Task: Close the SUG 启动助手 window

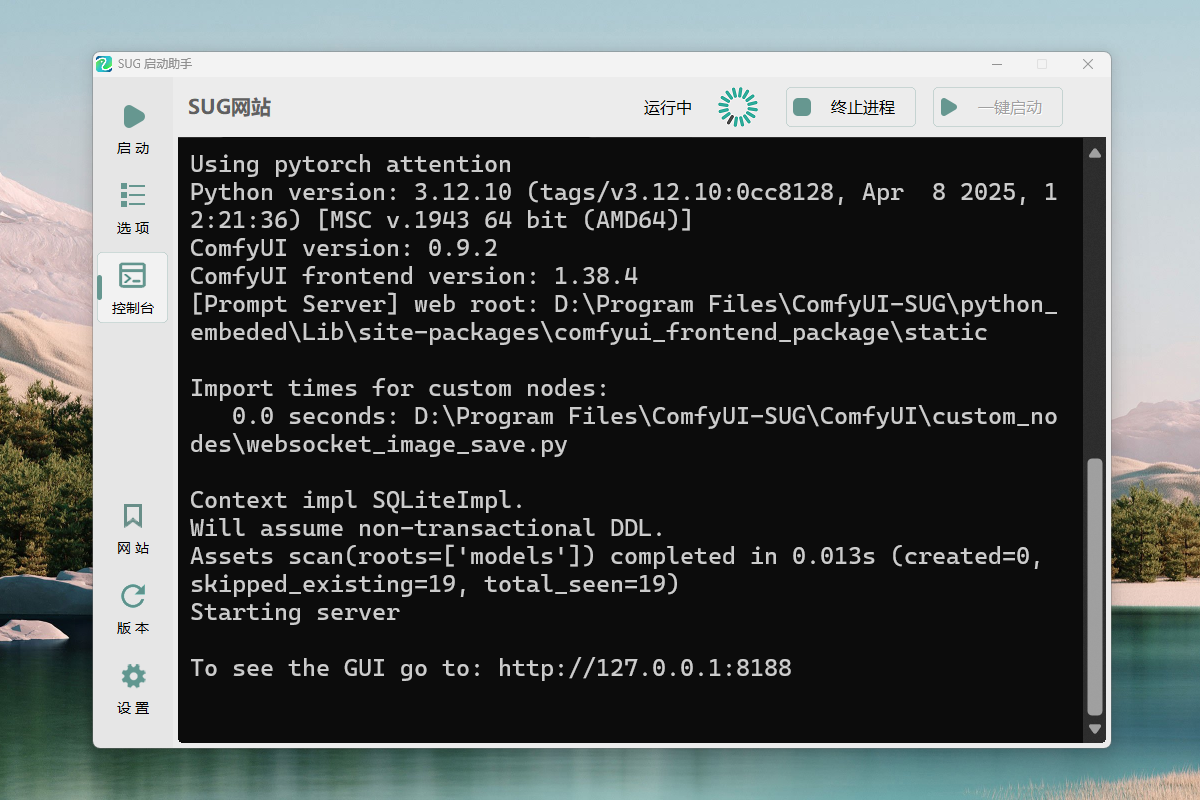Action: (x=1088, y=64)
